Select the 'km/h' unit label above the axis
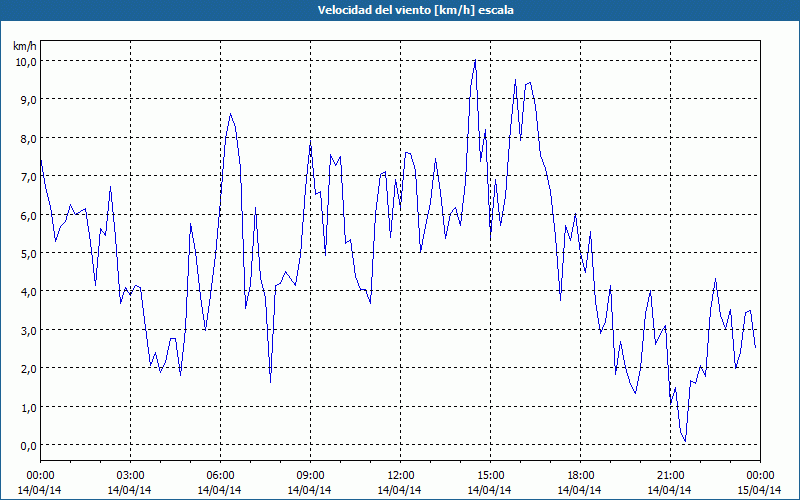The height and width of the screenshot is (500, 800). coord(25,46)
